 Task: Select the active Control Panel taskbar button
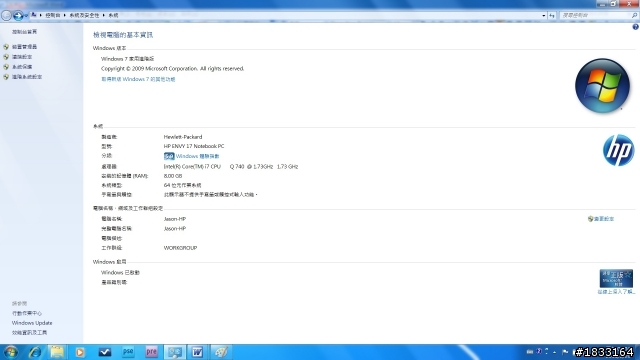coord(175,352)
